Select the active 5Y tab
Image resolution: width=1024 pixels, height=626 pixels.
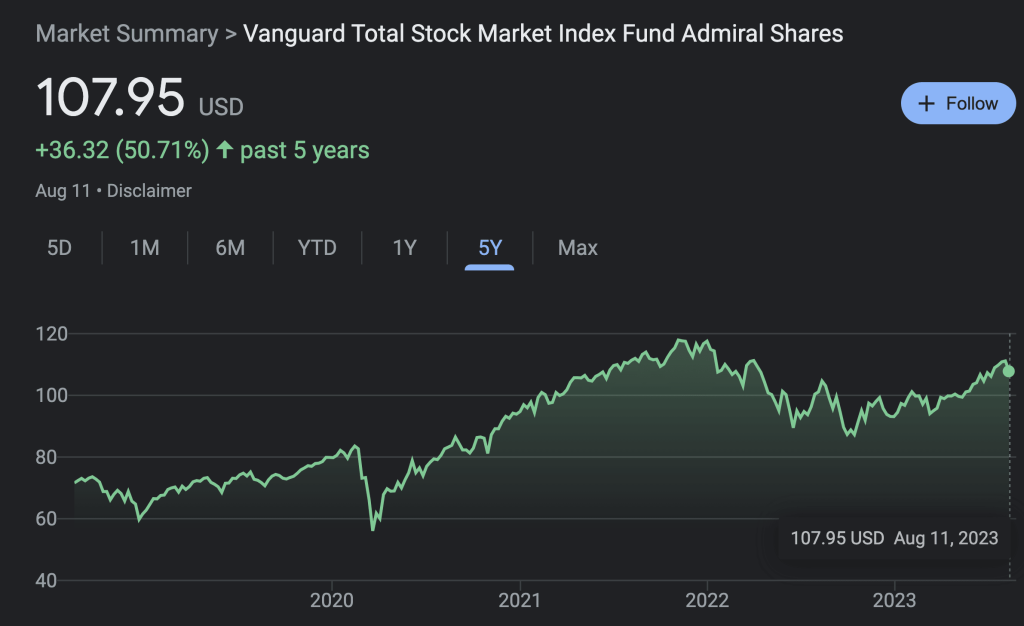click(x=490, y=248)
